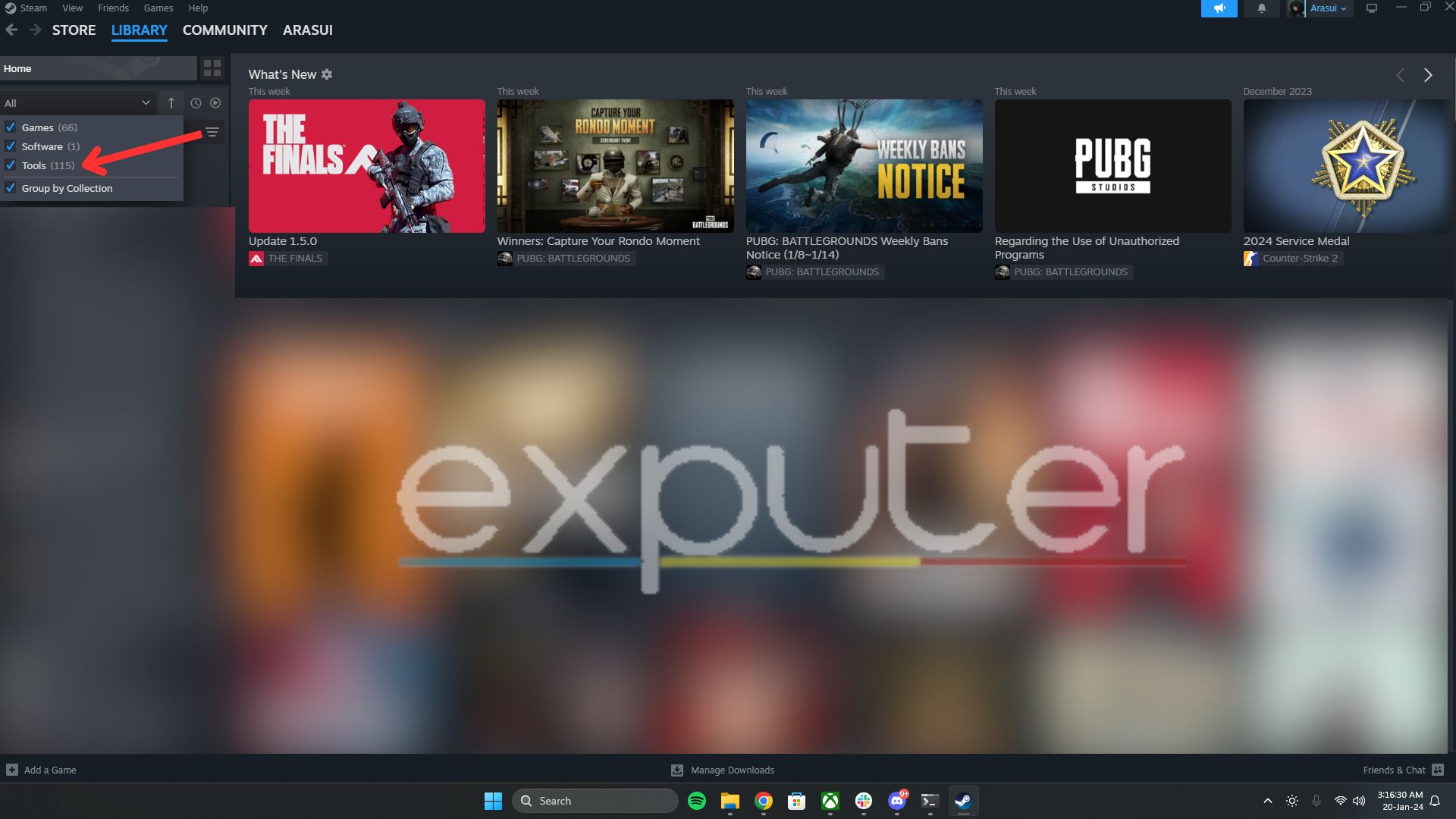Image resolution: width=1456 pixels, height=819 pixels.
Task: Click the Add a Game icon
Action: click(12, 769)
